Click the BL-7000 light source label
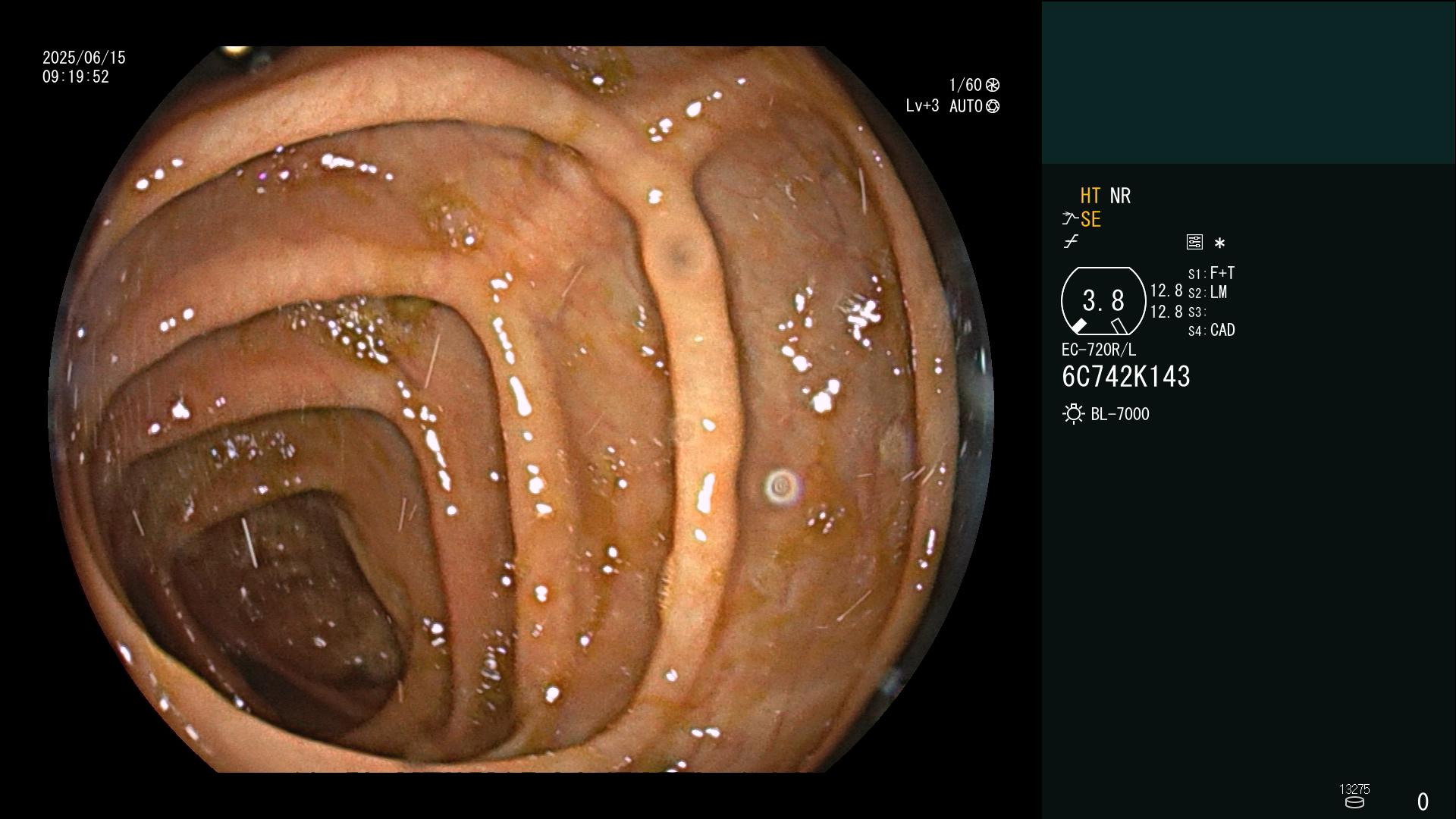 [1120, 414]
